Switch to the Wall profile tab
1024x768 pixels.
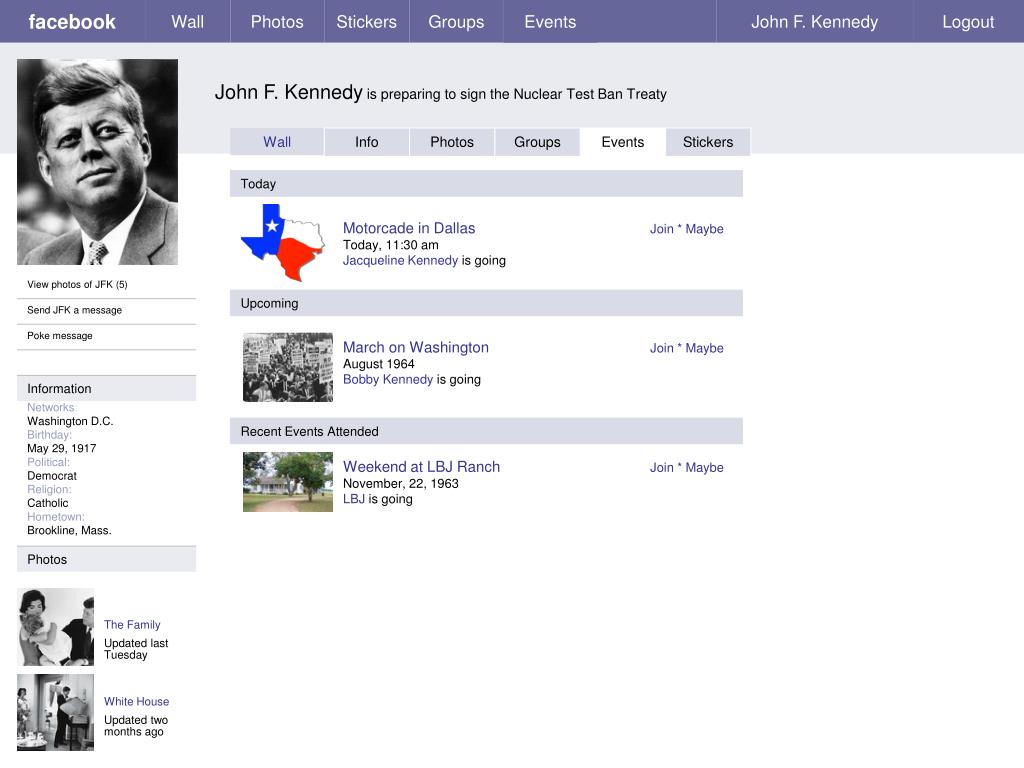click(277, 142)
